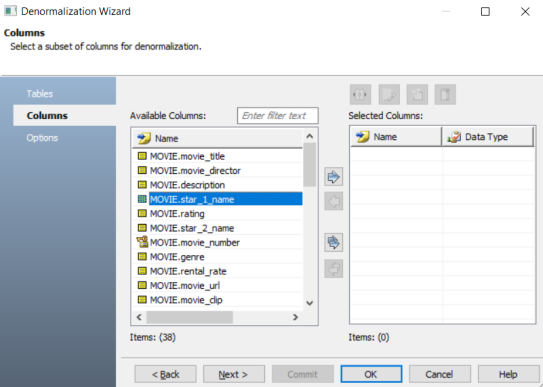Click the Denormalization Wizard title bar icon

pos(10,11)
